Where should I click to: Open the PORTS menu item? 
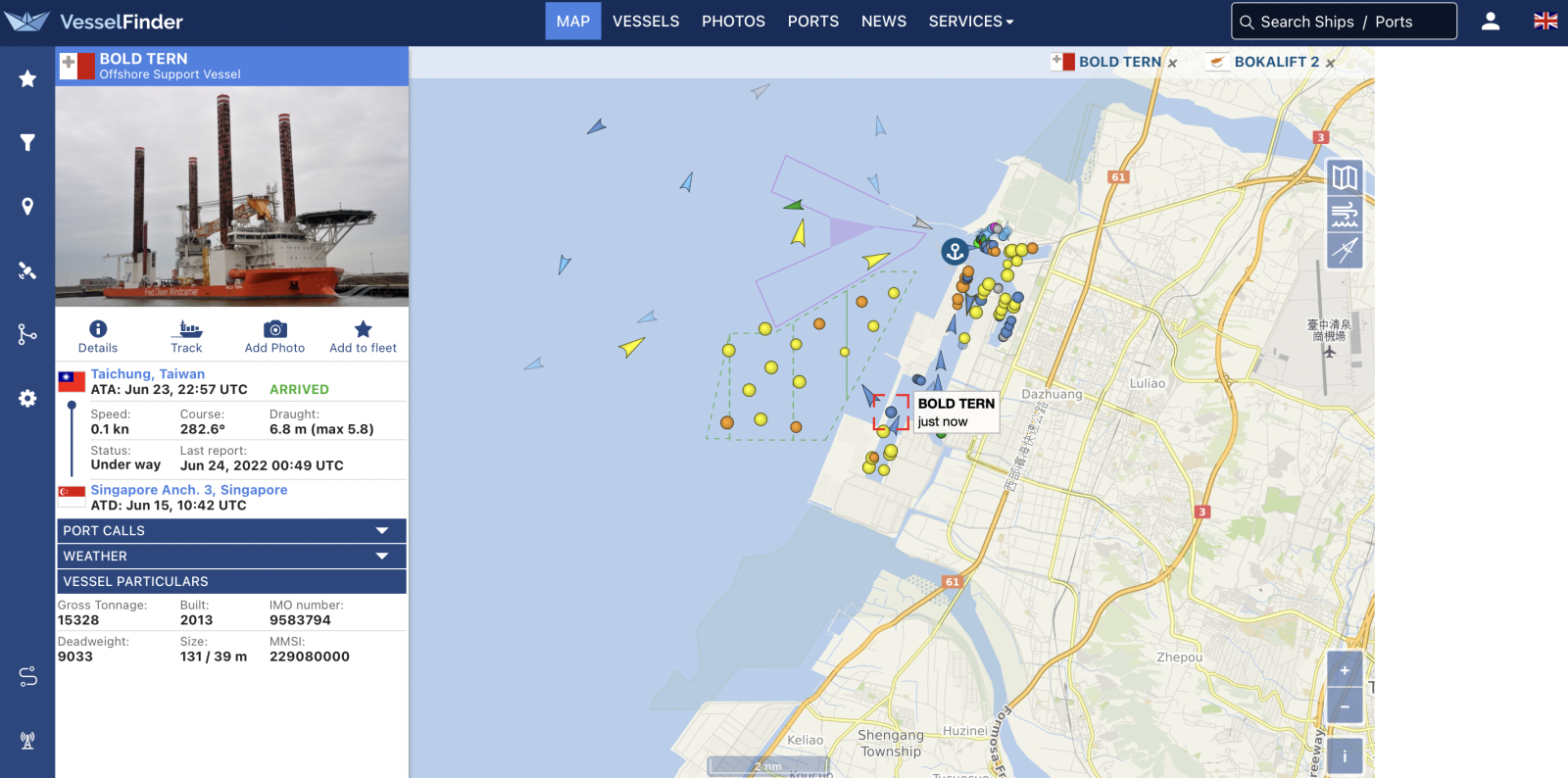coord(813,21)
